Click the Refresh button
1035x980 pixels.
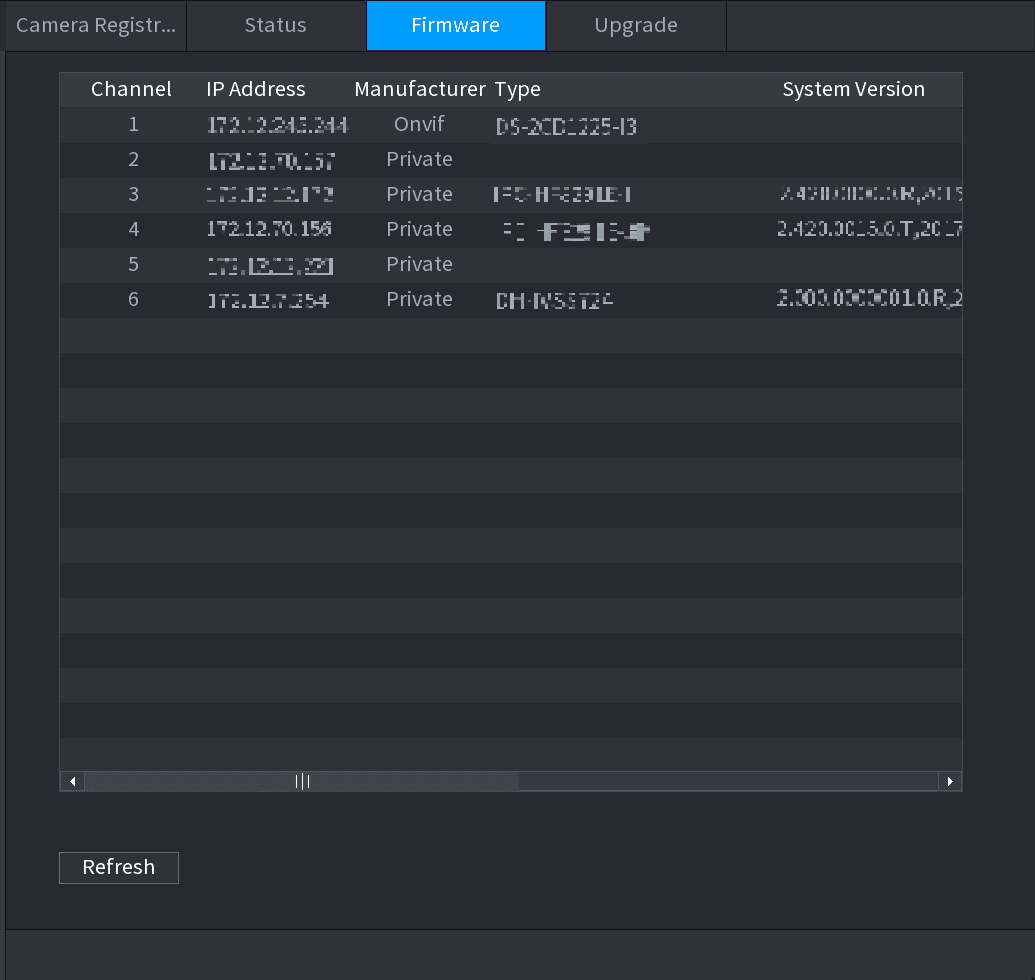point(119,867)
